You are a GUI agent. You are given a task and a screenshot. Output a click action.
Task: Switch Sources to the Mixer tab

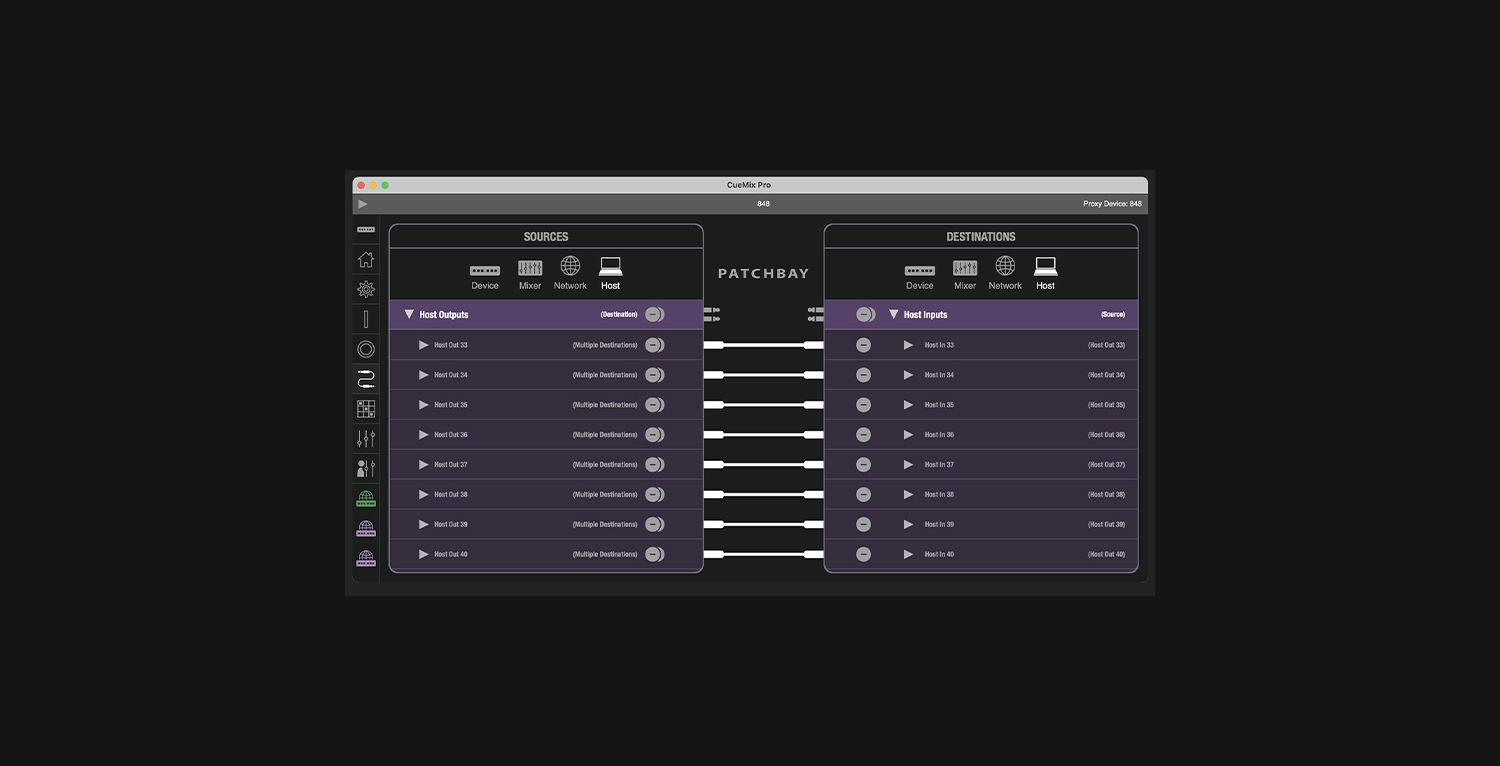(530, 275)
